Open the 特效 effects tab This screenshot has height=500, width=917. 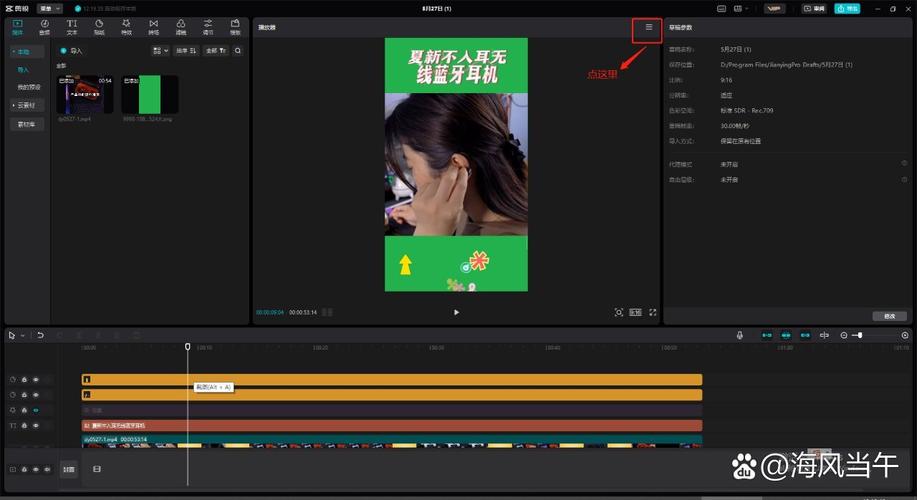tap(126, 27)
